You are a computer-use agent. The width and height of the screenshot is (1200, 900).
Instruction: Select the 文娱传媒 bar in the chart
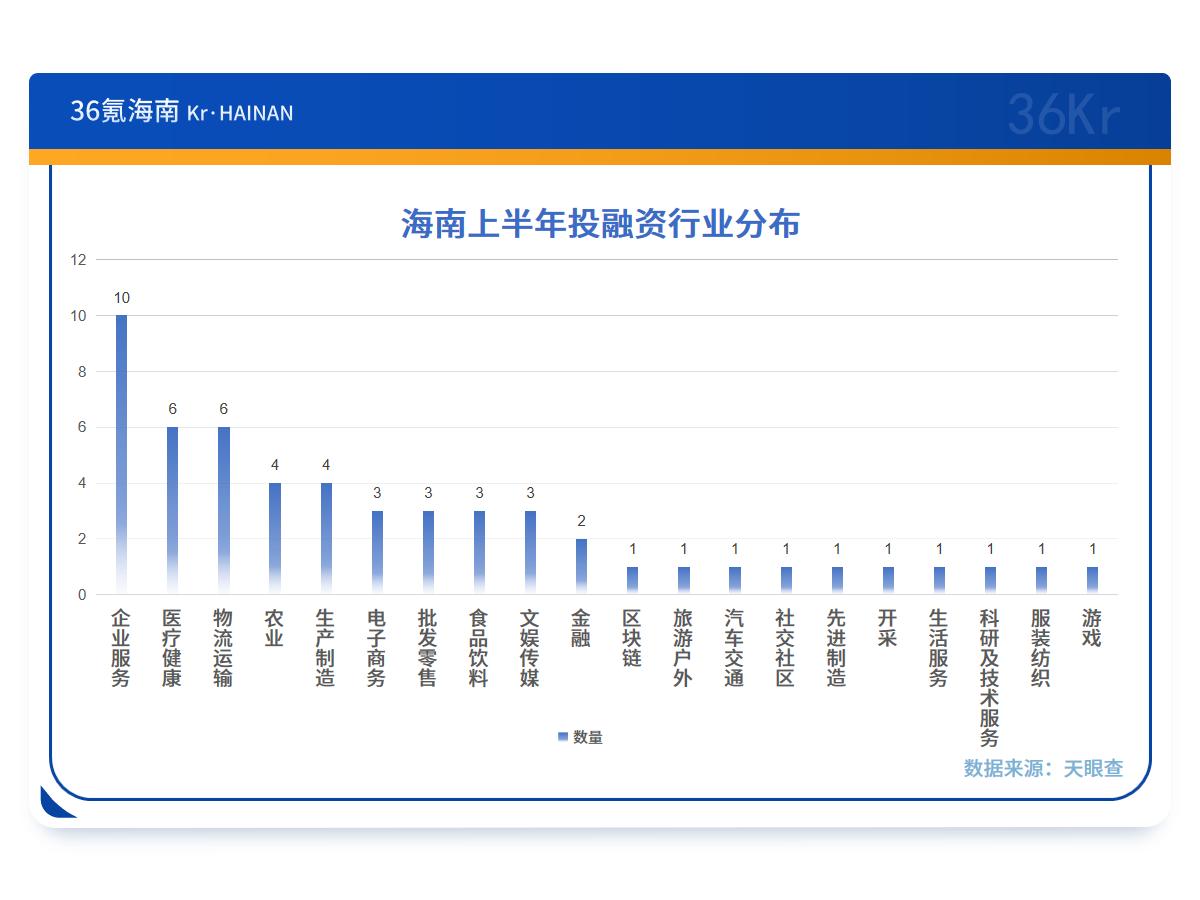pos(530,553)
